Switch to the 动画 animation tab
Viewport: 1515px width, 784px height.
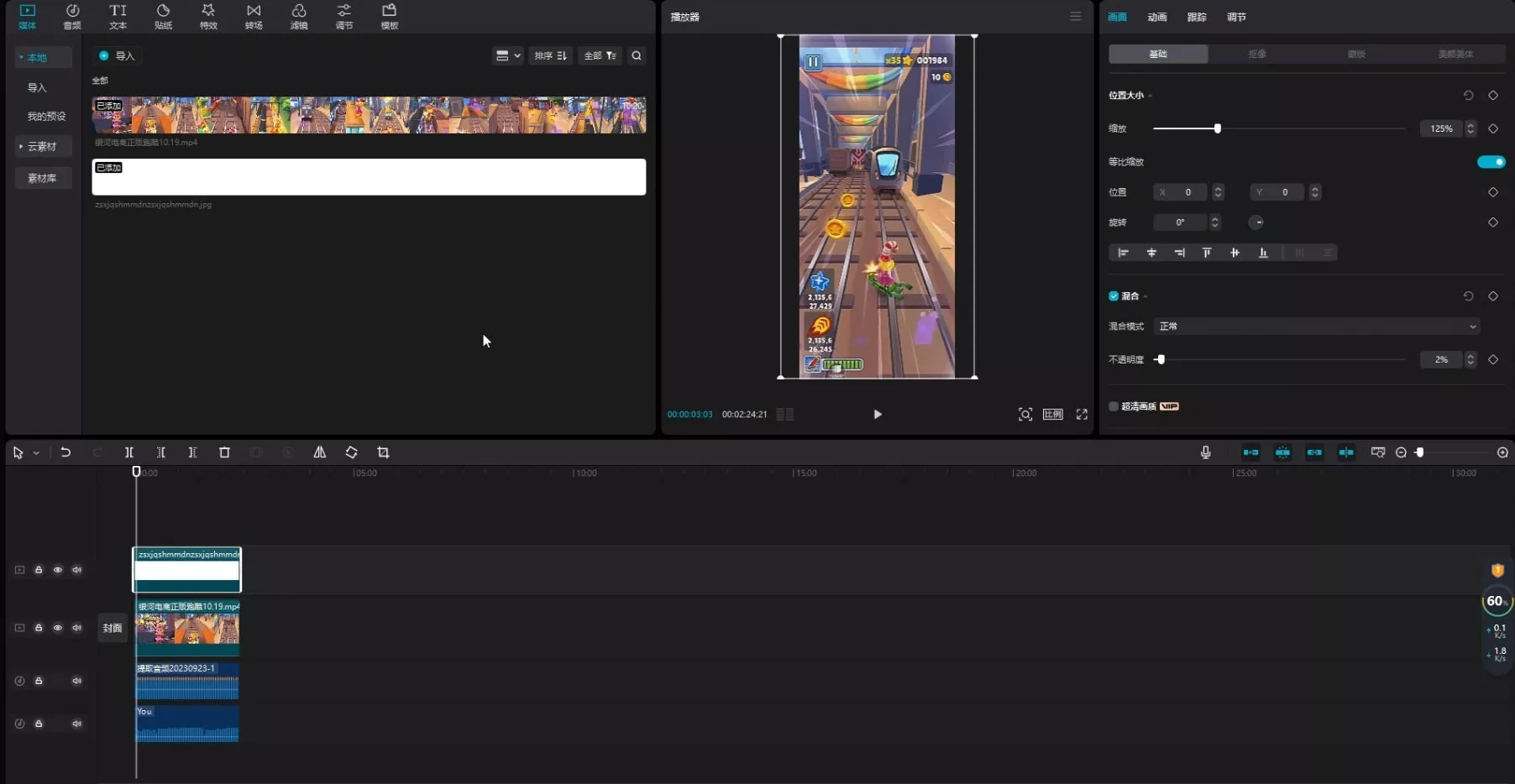click(1156, 17)
